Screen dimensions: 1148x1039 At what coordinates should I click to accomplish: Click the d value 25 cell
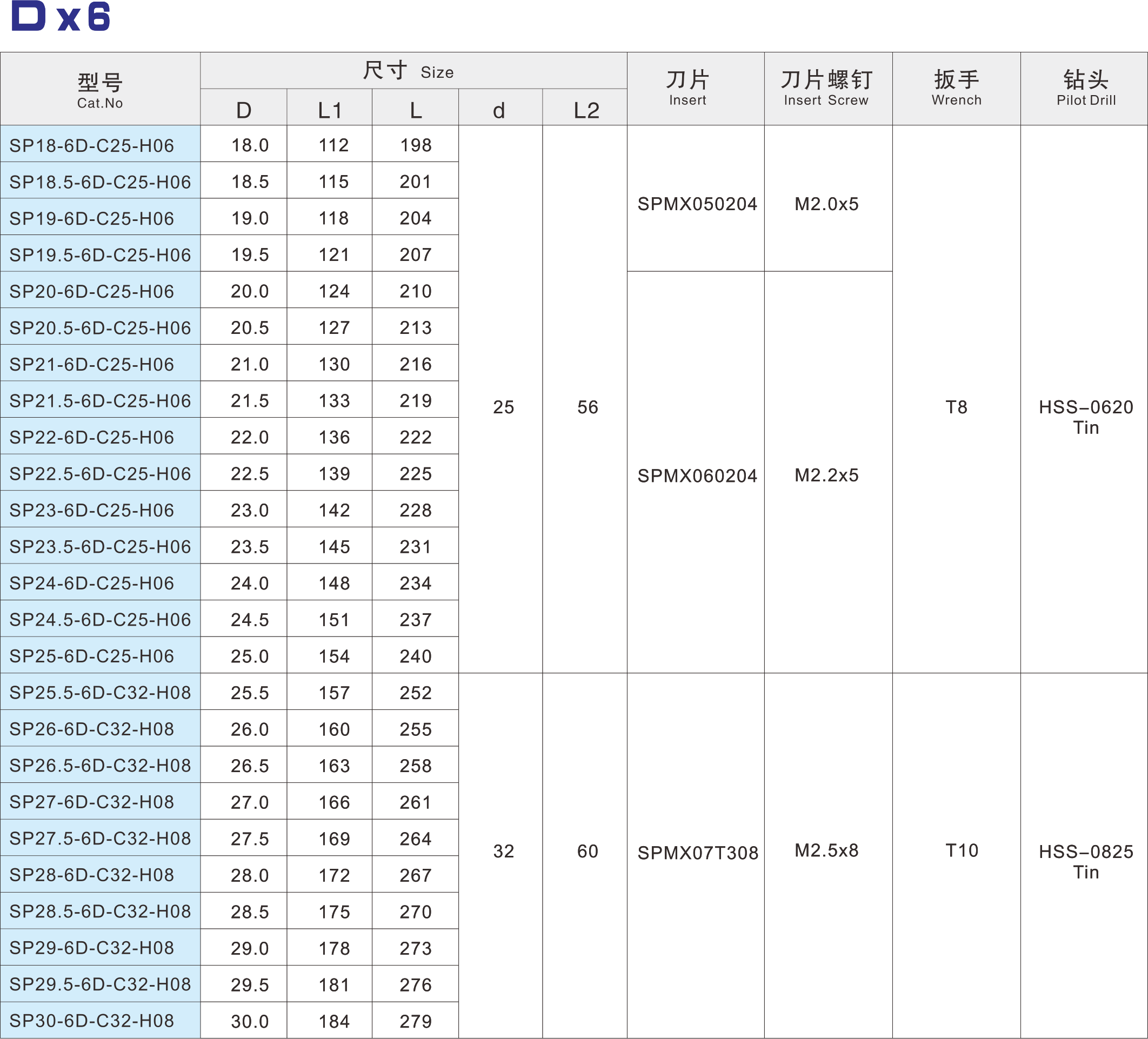(500, 399)
